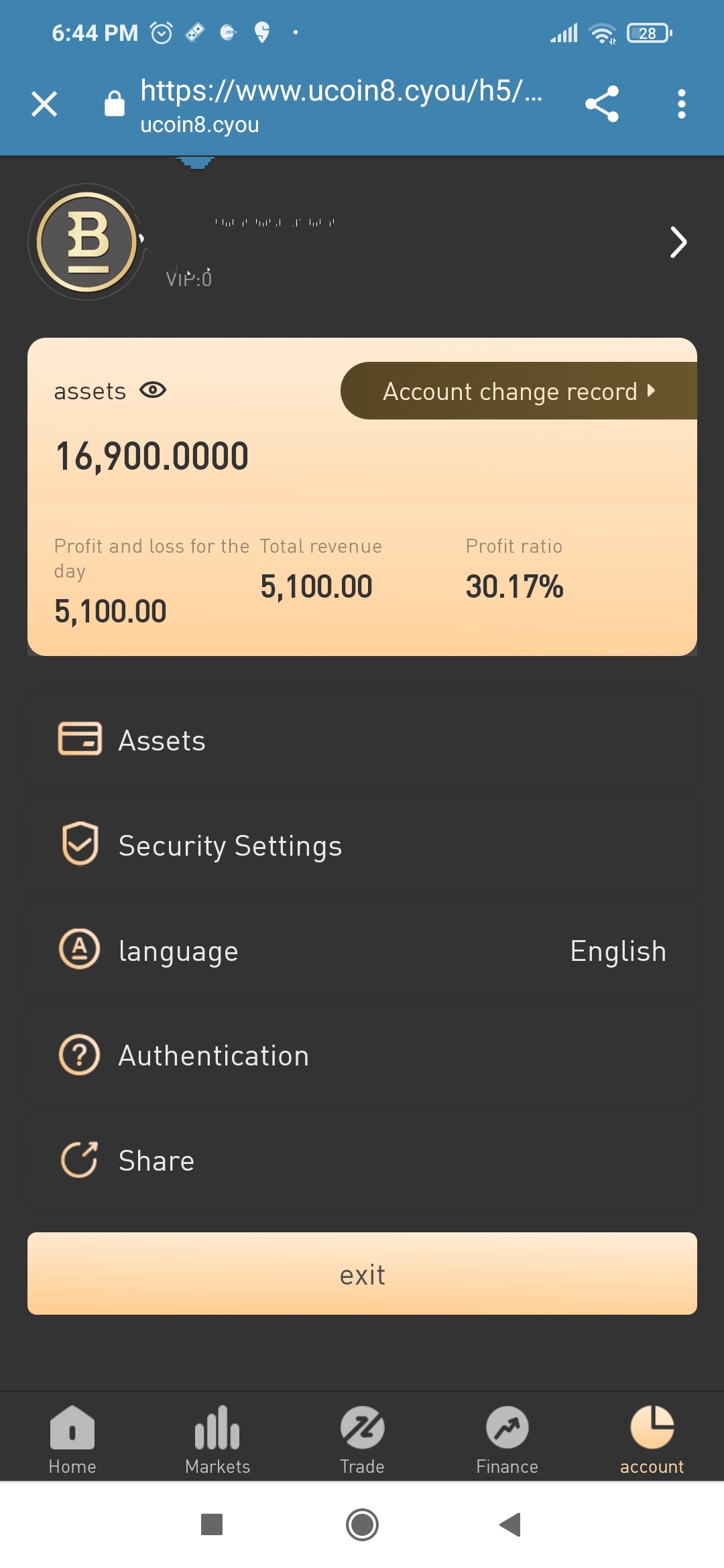Share the page via browser share icon
The image size is (724, 1568).
pyautogui.click(x=601, y=104)
